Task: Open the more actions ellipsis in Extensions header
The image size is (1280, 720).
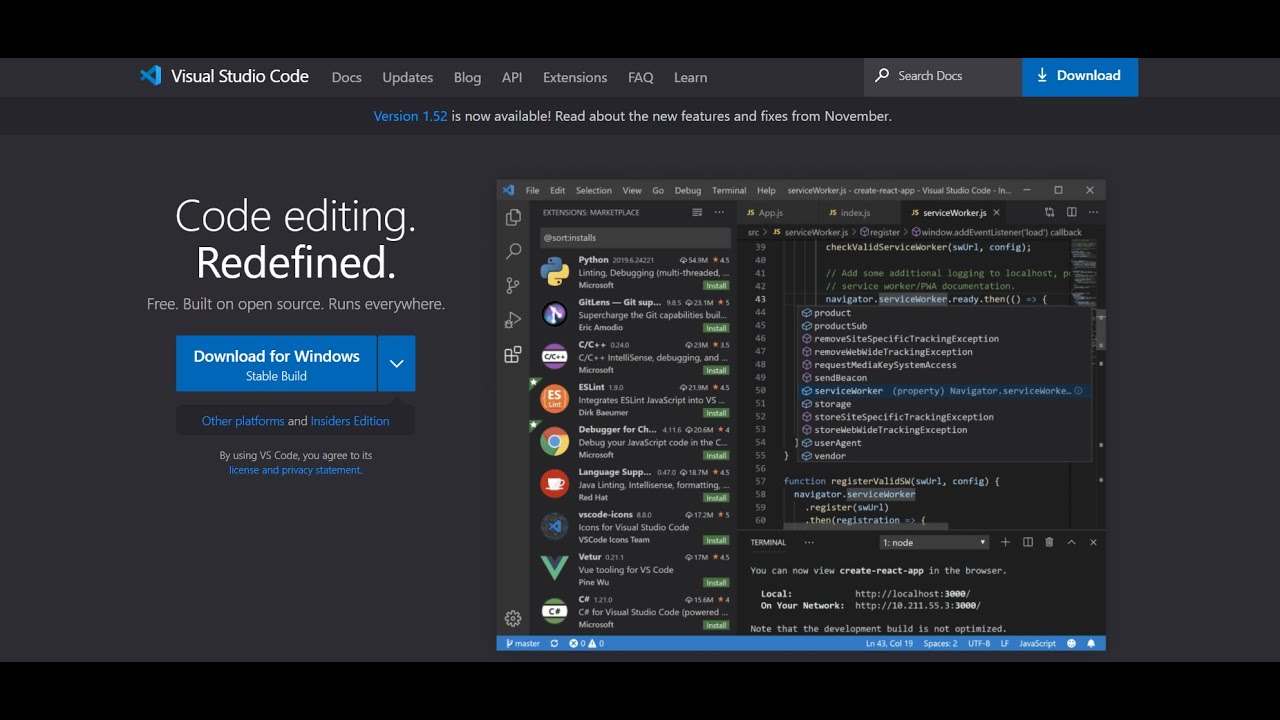Action: click(720, 212)
